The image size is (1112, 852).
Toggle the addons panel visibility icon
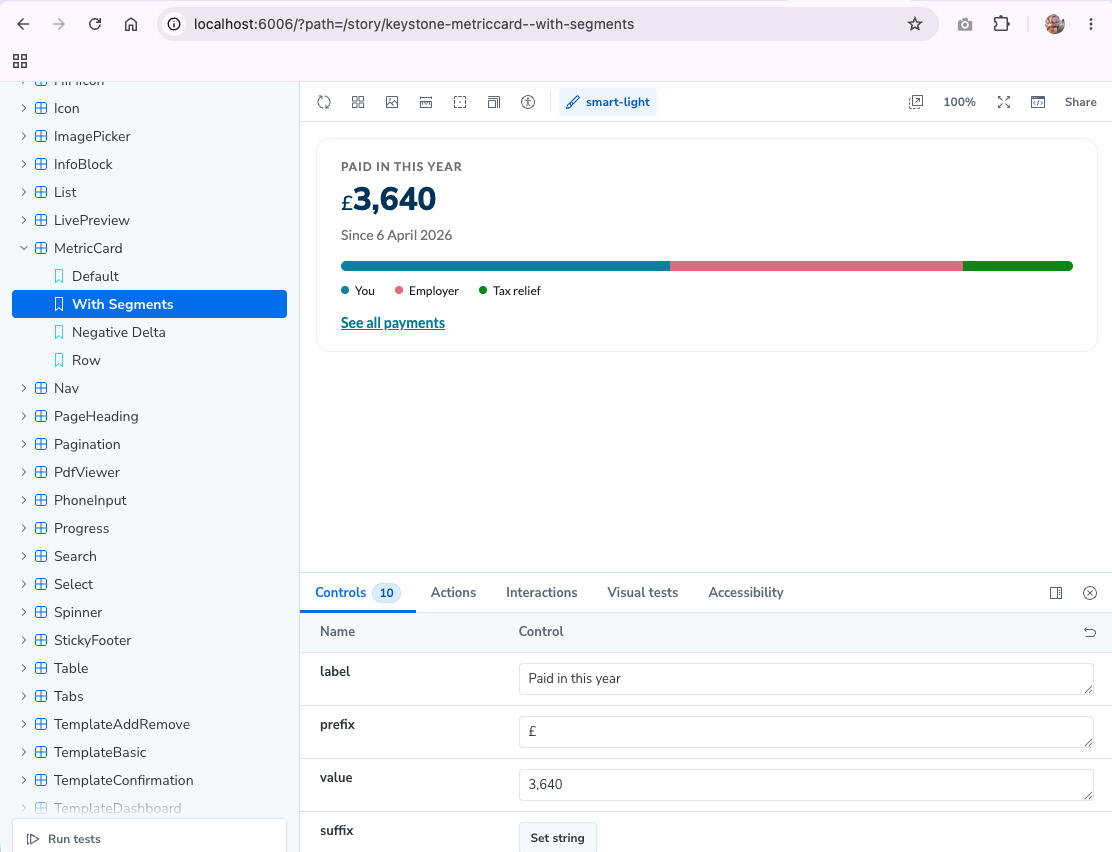(x=1038, y=102)
